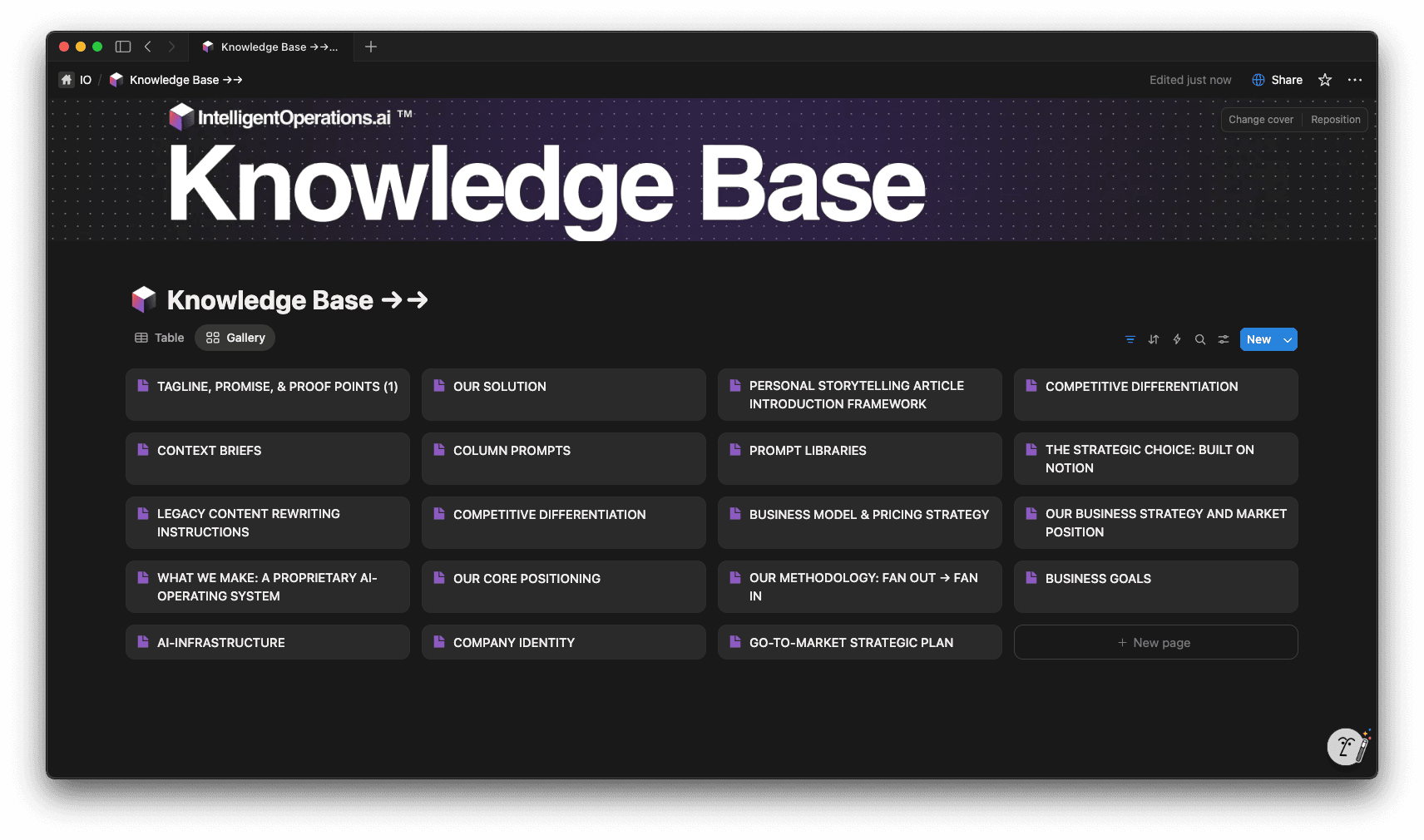This screenshot has width=1424, height=840.
Task: Open the Notion AI wand in bottom corner
Action: 1347,747
